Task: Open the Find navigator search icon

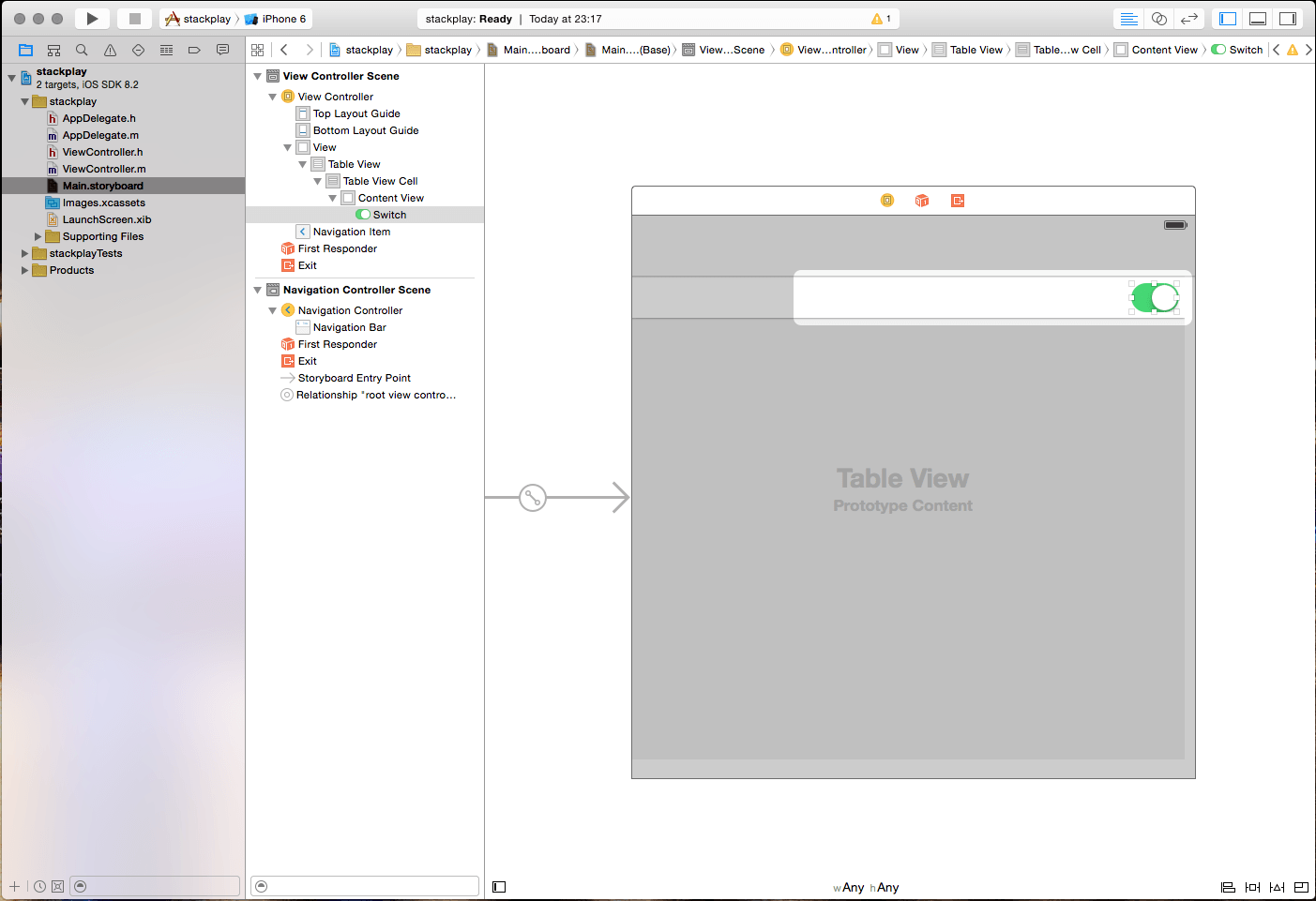Action: click(x=82, y=50)
